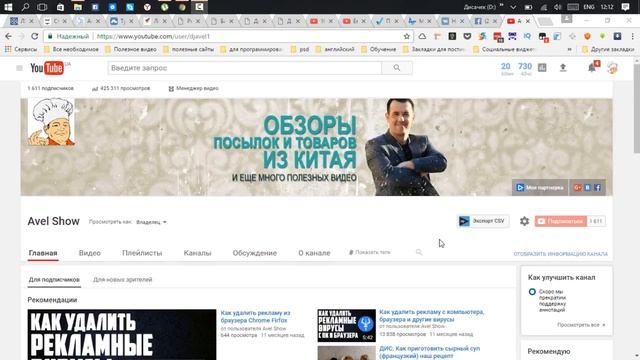Image resolution: width=640 pixels, height=360 pixels.
Task: Switch to the 'Видео' channel tab
Action: coord(90,253)
